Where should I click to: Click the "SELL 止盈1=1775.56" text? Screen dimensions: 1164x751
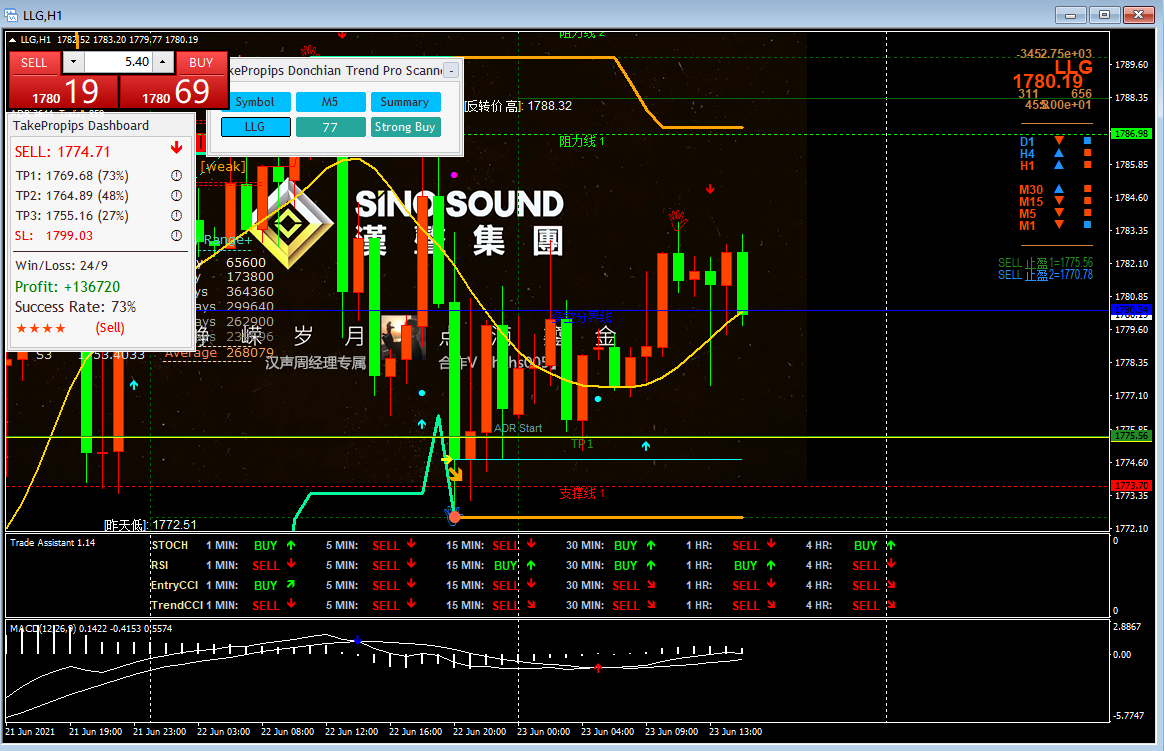[1045, 263]
